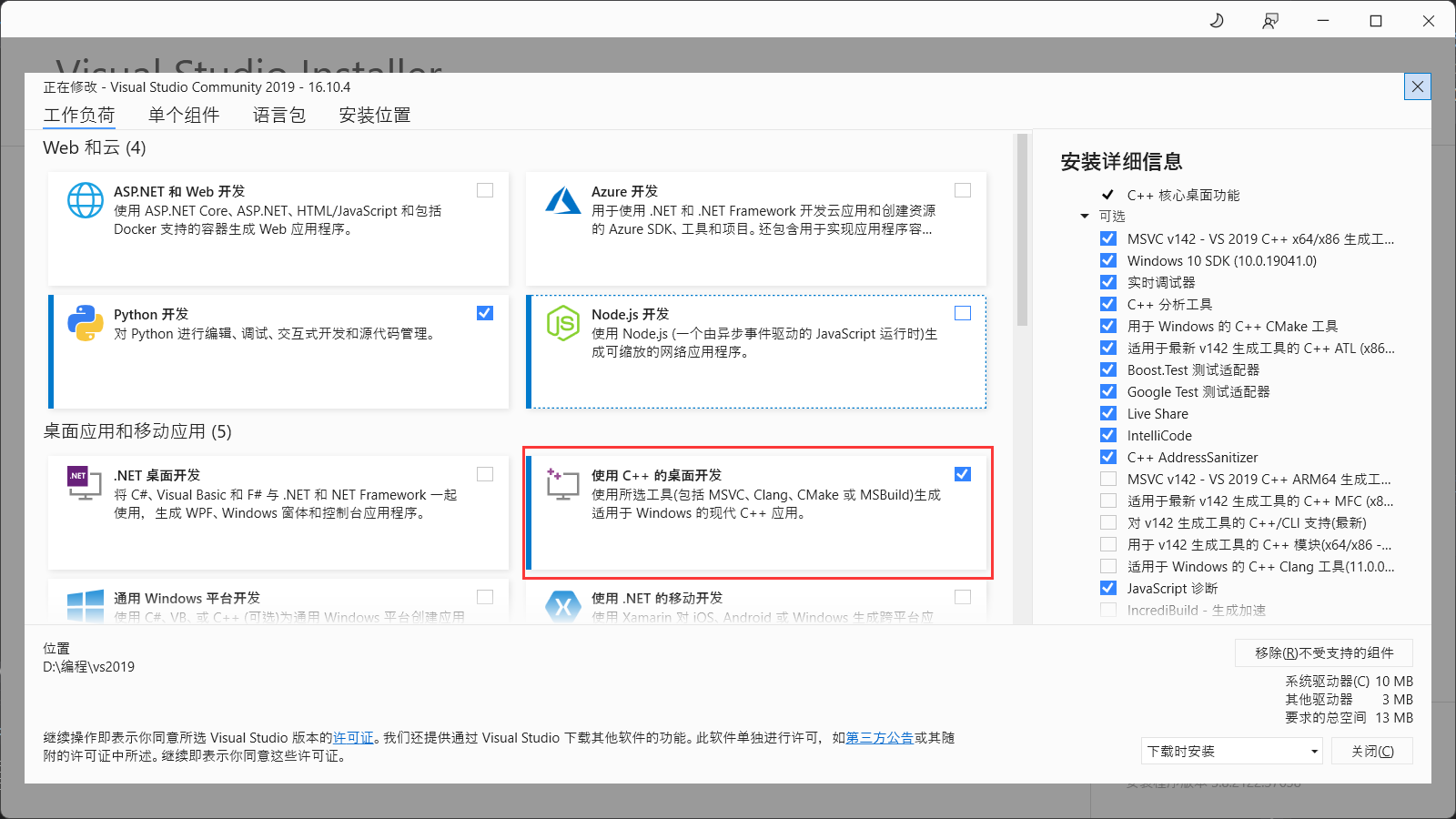Check the Node.js 开发 workload checkbox
1456x819 pixels.
tap(963, 313)
